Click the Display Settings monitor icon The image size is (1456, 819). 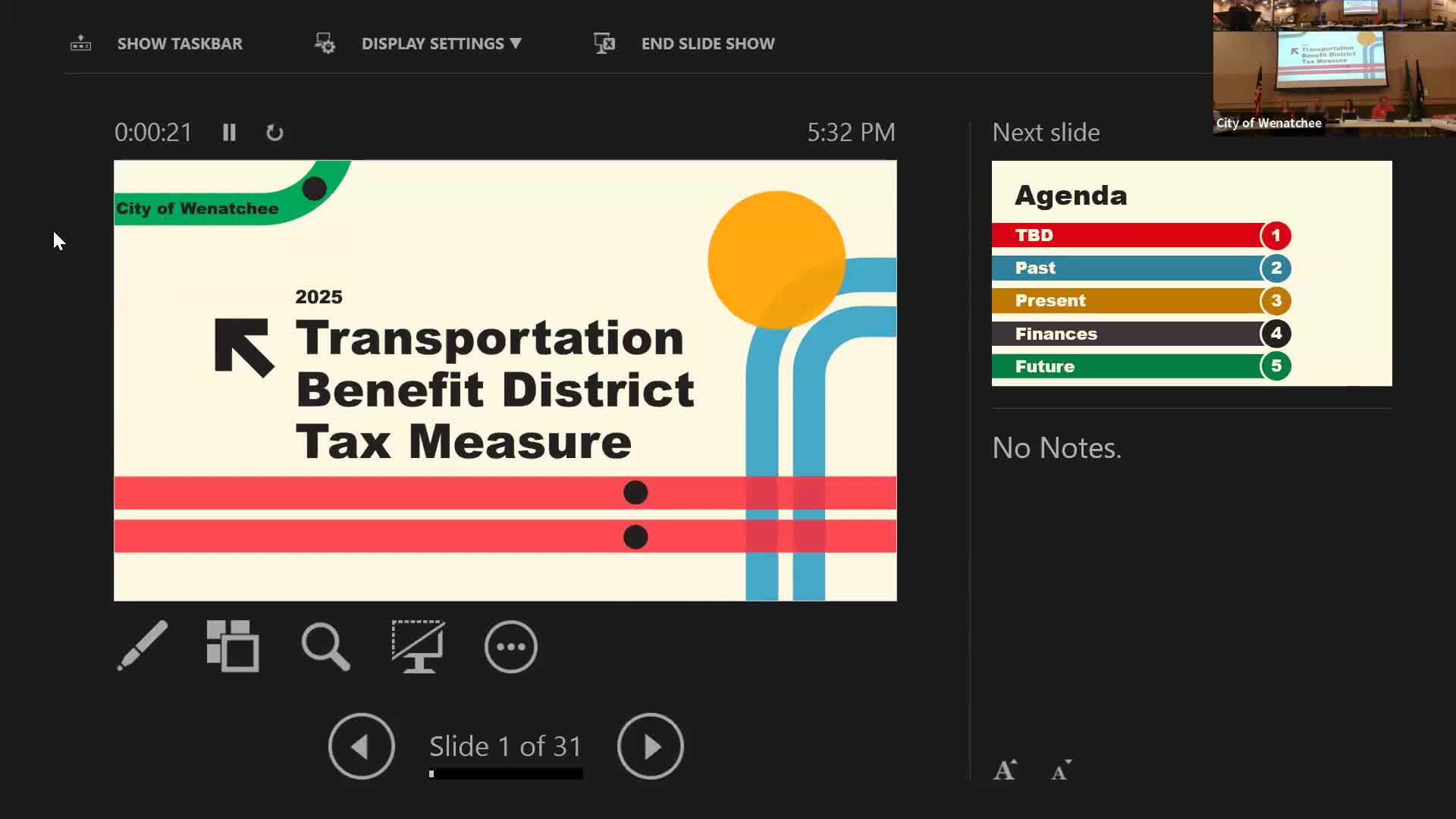(325, 43)
